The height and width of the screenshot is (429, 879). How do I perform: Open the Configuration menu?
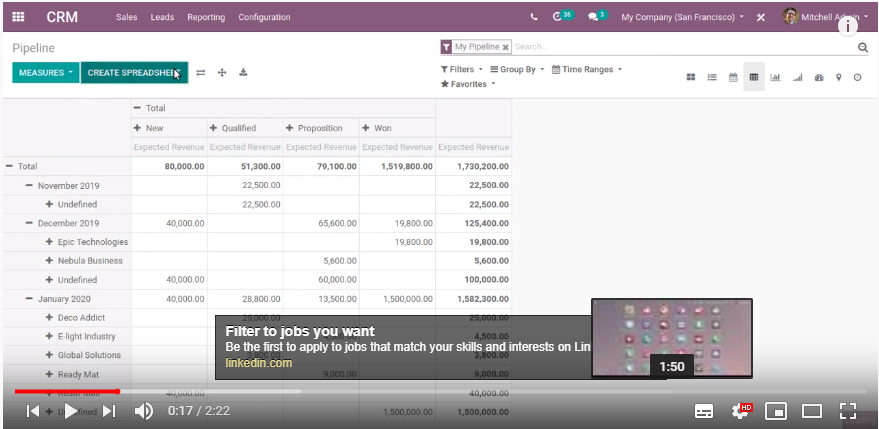click(264, 17)
